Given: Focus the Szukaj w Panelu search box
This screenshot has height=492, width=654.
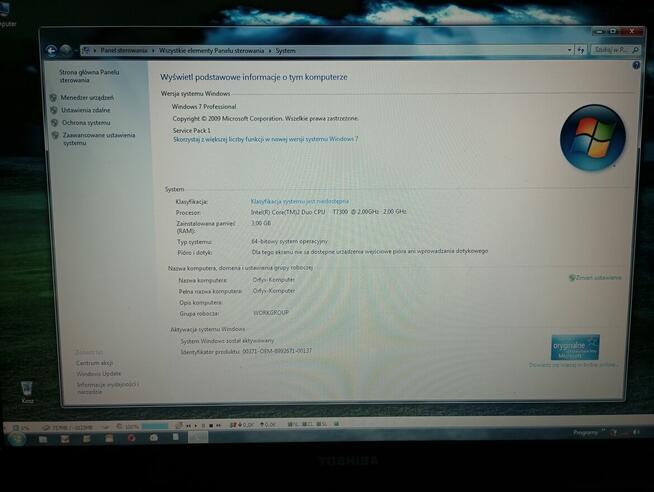Looking at the screenshot, I should pyautogui.click(x=615, y=50).
